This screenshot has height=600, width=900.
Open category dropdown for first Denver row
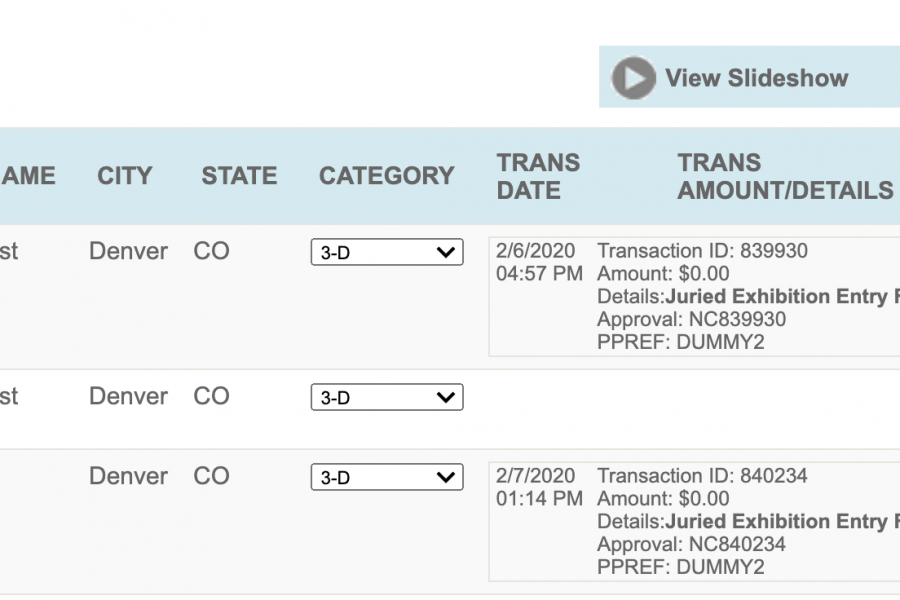pos(387,252)
